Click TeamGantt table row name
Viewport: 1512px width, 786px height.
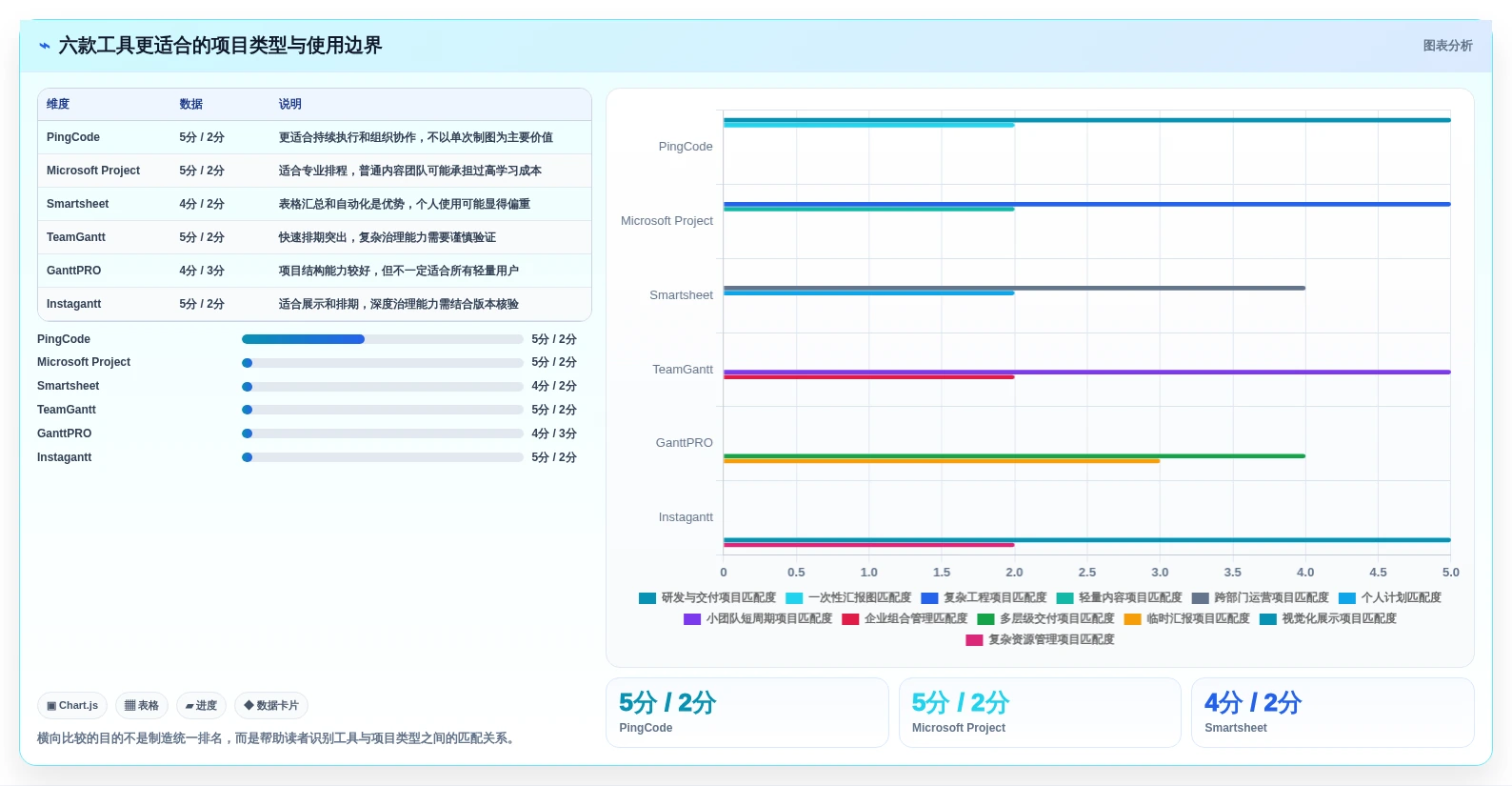(x=76, y=237)
